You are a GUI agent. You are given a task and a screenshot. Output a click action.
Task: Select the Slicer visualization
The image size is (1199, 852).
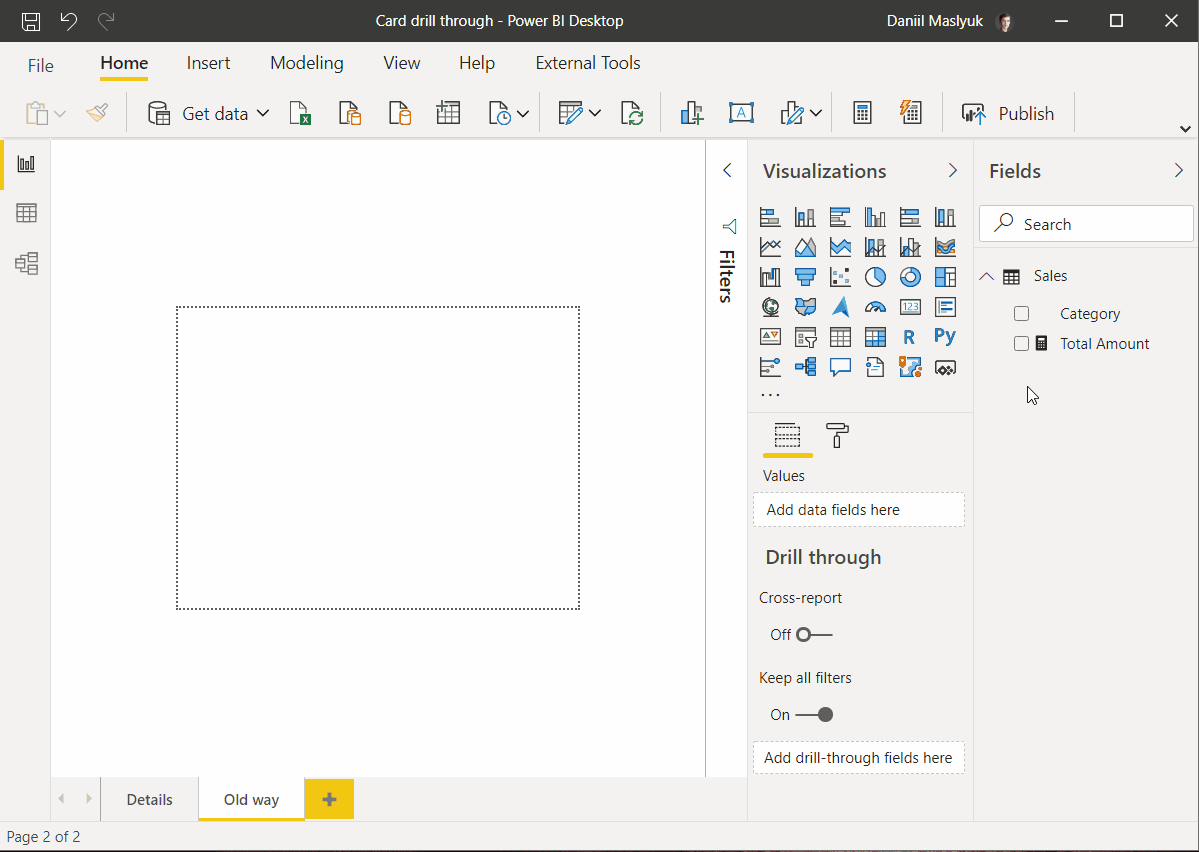(x=805, y=337)
